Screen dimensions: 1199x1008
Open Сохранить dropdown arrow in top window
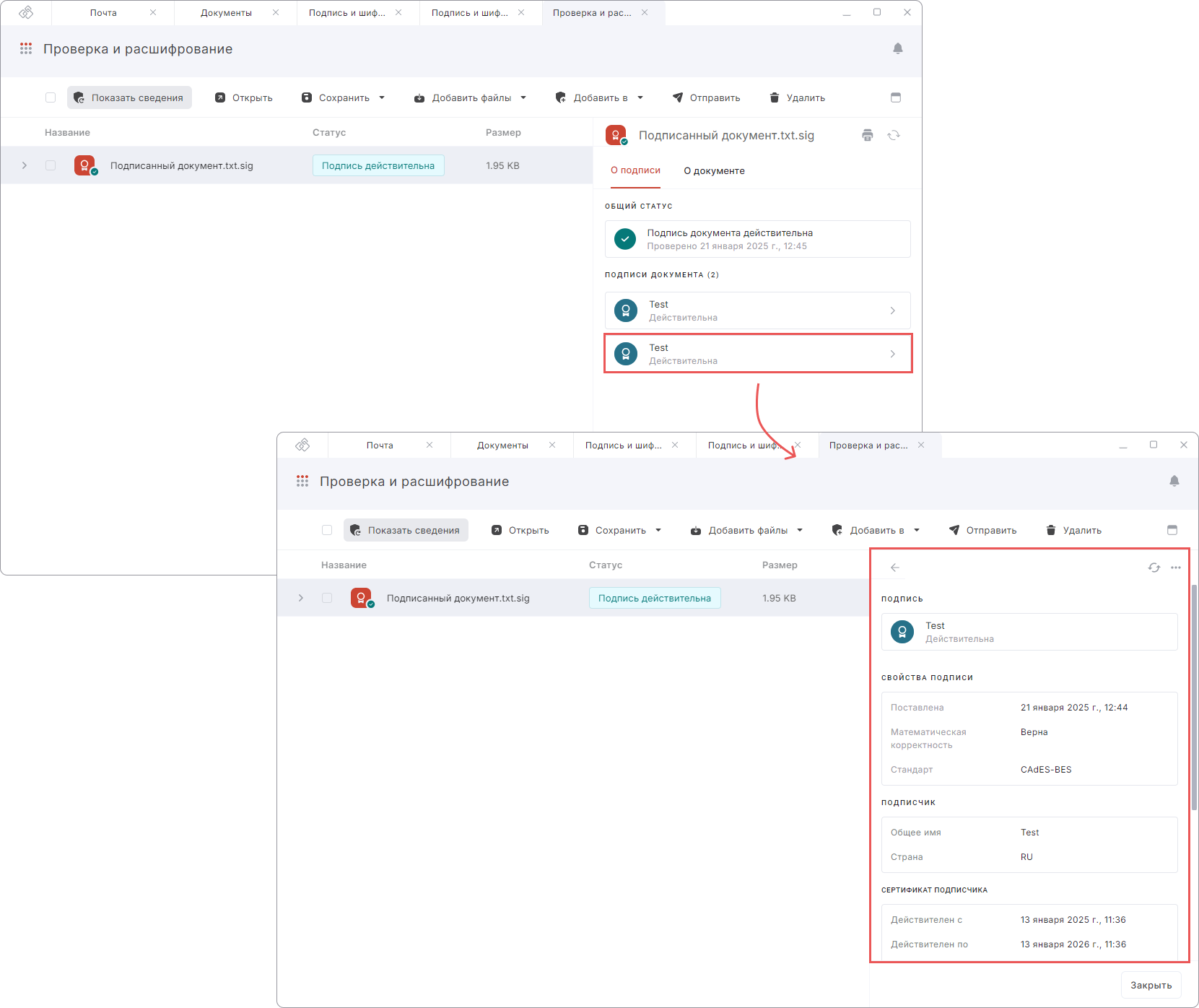382,97
